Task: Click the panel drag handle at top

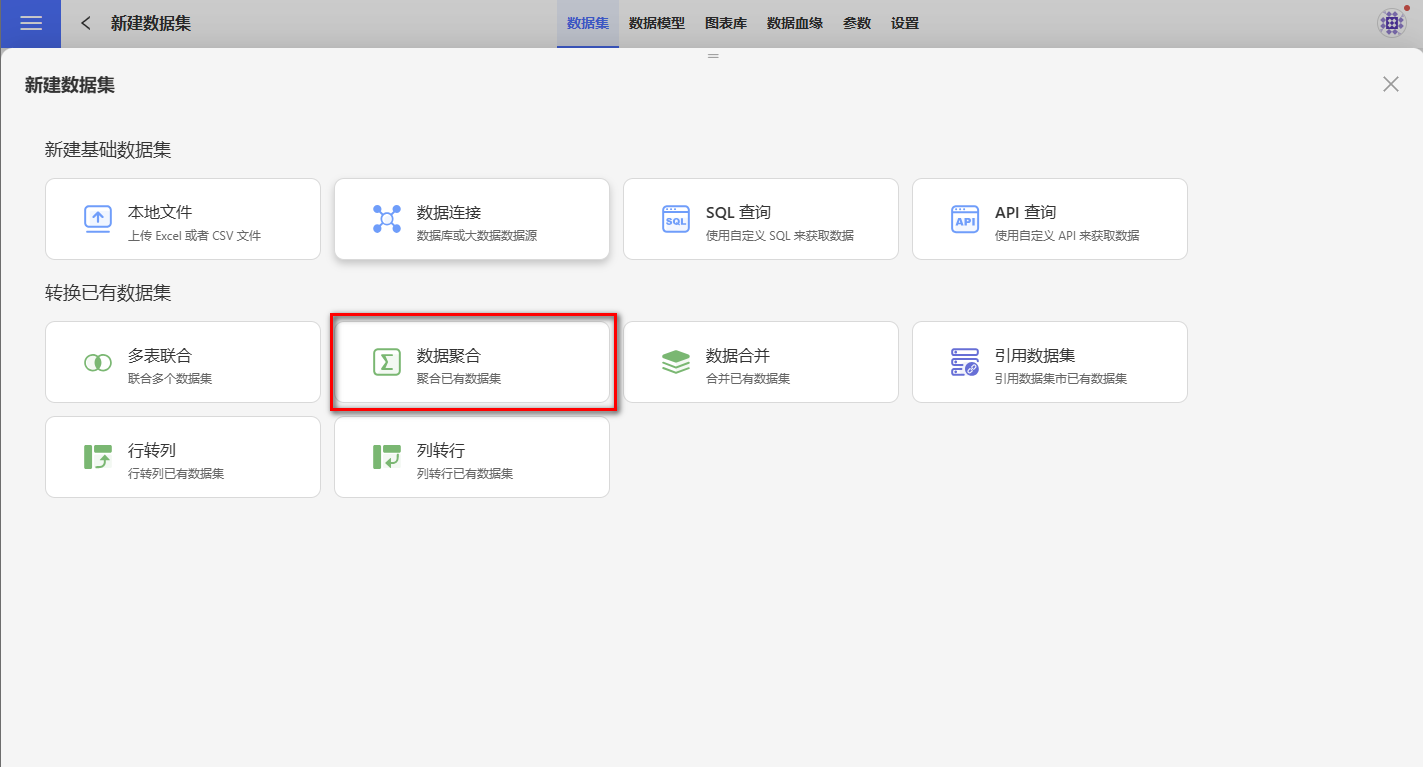Action: (x=713, y=56)
